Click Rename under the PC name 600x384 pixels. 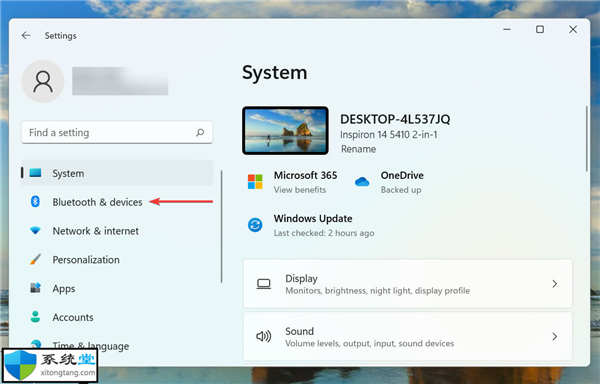click(x=359, y=149)
